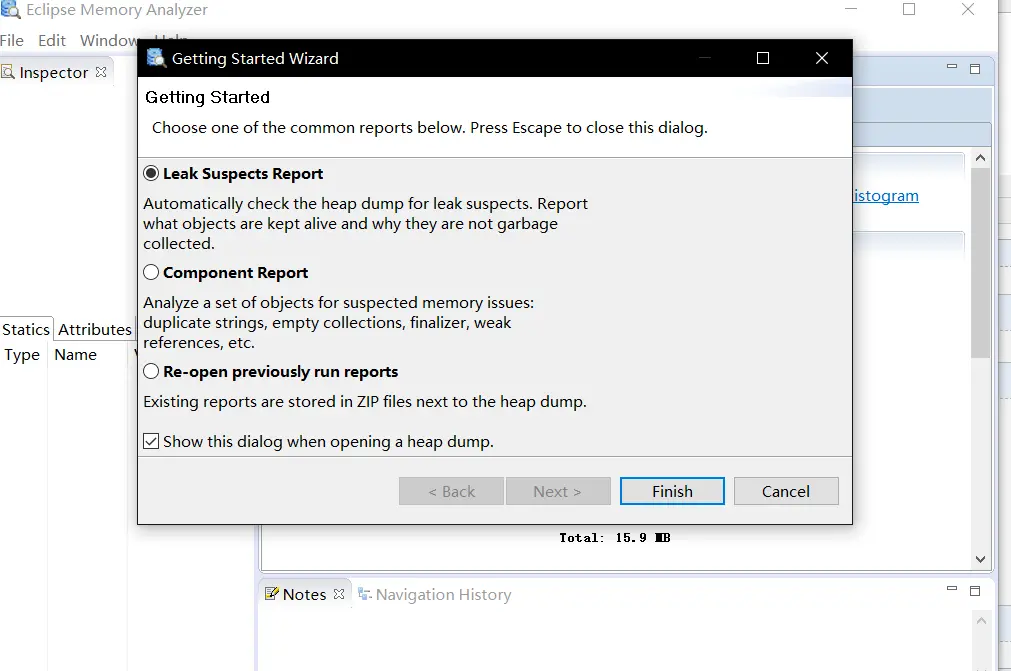Open the File menu
Image resolution: width=1011 pixels, height=671 pixels.
[x=12, y=41]
